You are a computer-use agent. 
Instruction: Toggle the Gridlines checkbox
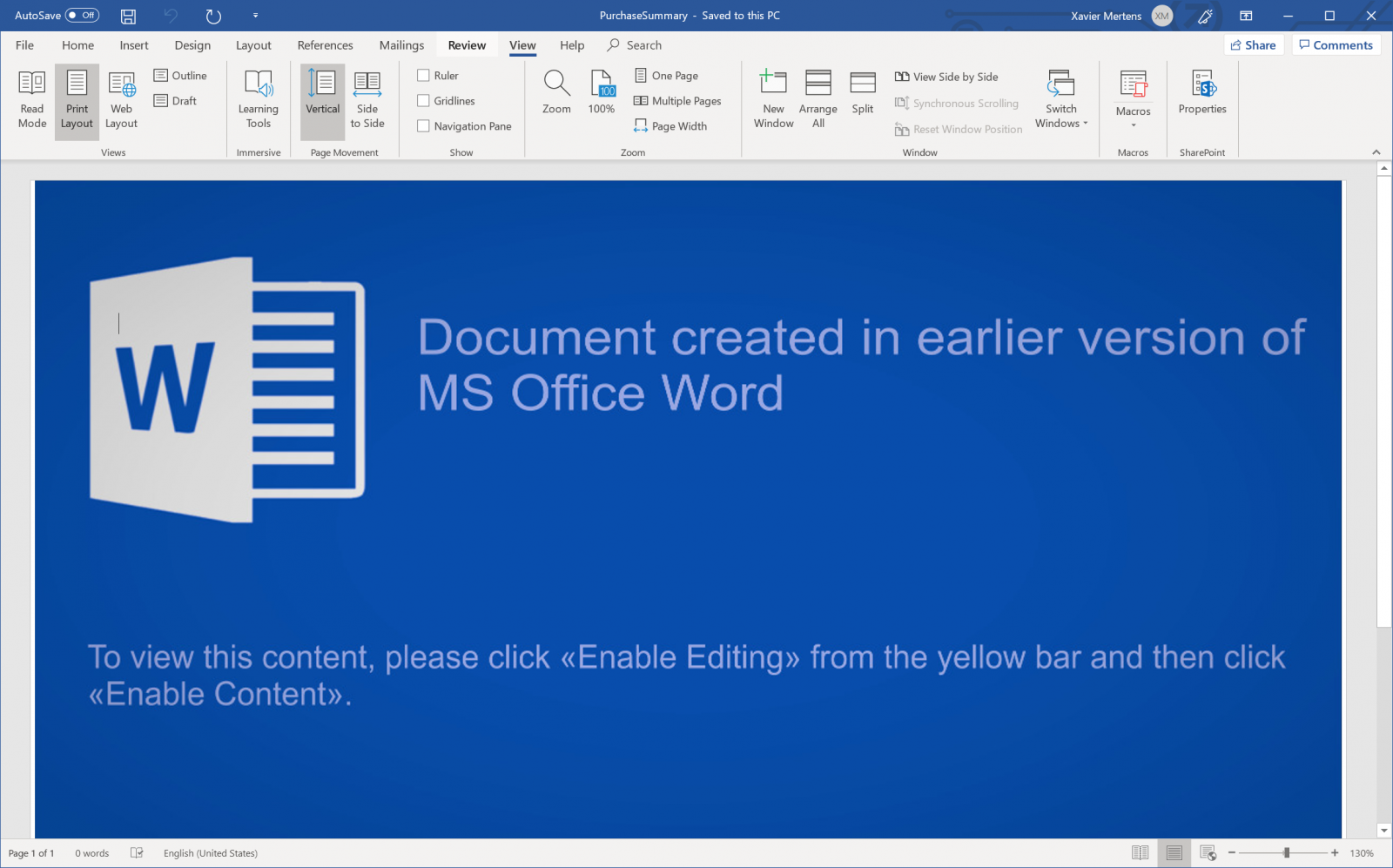pyautogui.click(x=424, y=101)
